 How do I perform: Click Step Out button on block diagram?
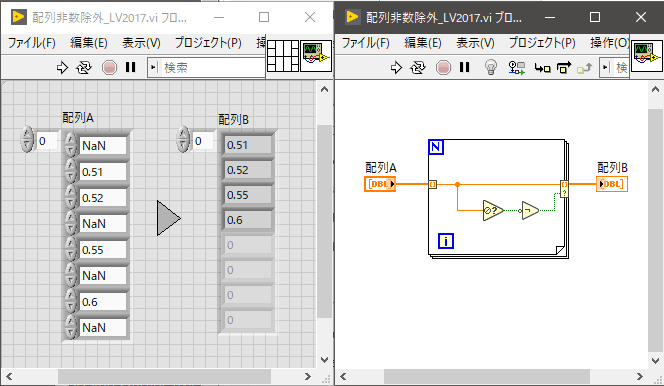[x=585, y=68]
